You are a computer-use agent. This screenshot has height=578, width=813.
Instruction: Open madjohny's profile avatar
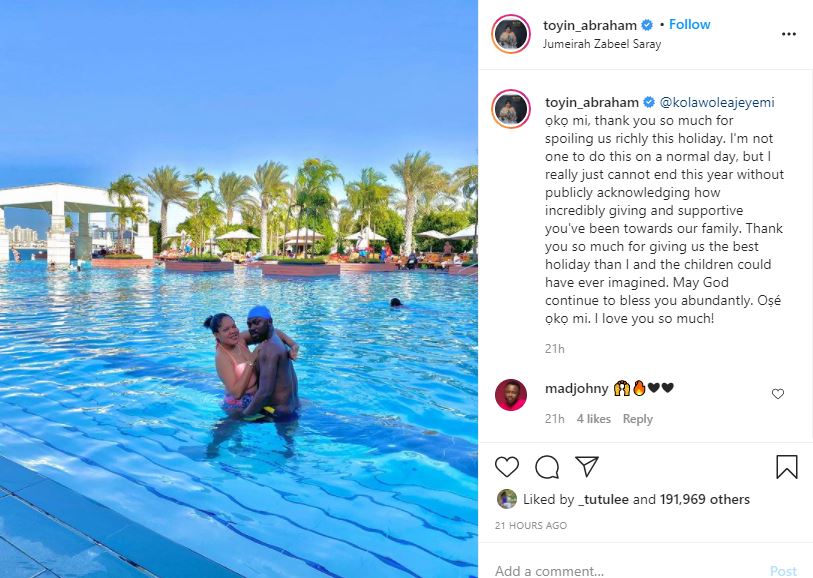coord(511,394)
